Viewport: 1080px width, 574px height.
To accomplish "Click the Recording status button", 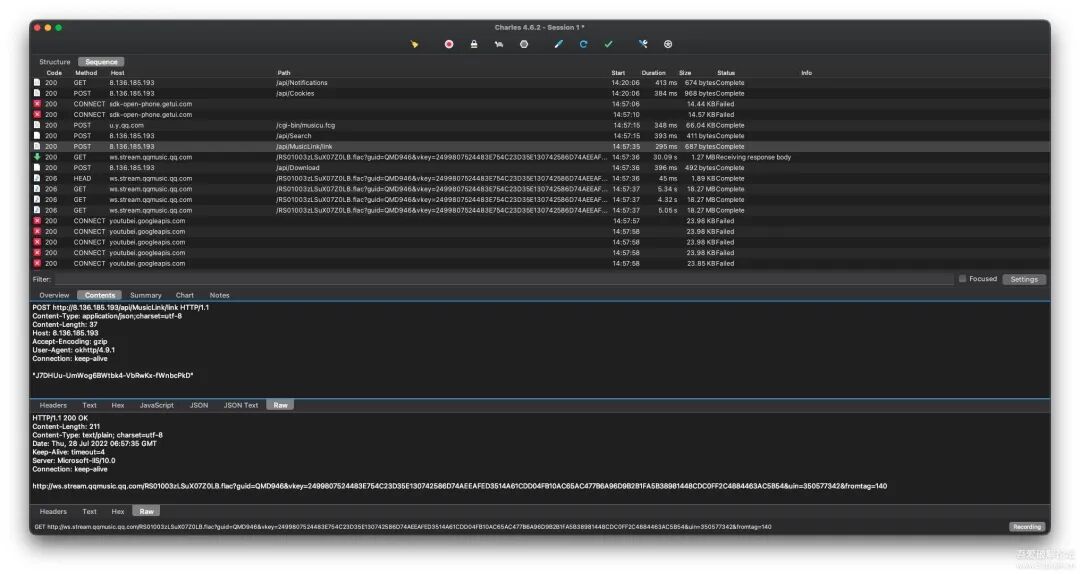I will 1026,526.
